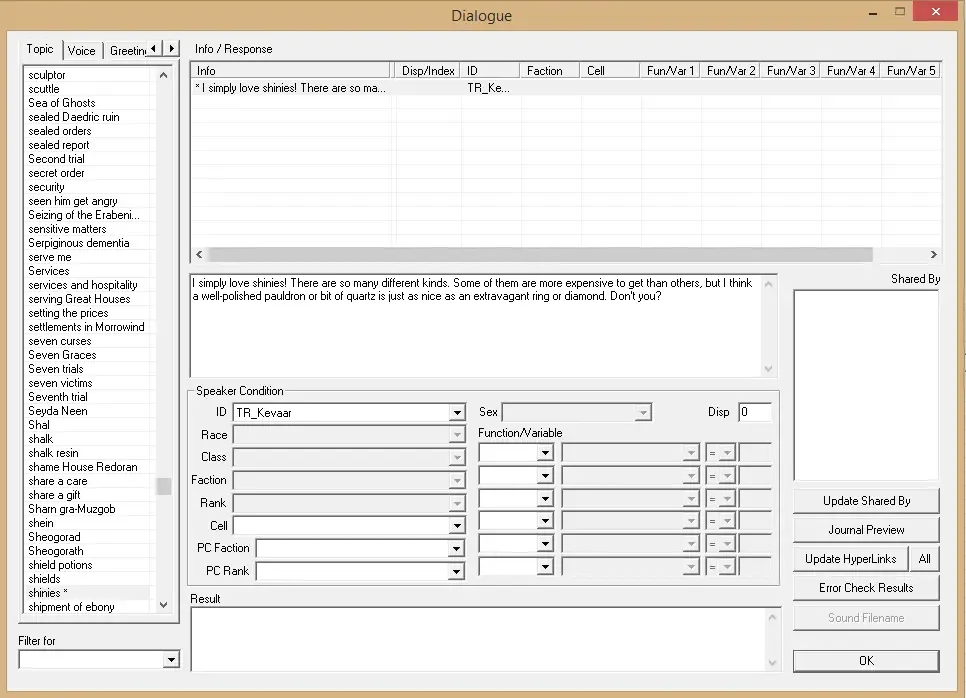Screen dimensions: 966x698
Task: Open the first Function/Variable type dropdown
Action: 545,453
